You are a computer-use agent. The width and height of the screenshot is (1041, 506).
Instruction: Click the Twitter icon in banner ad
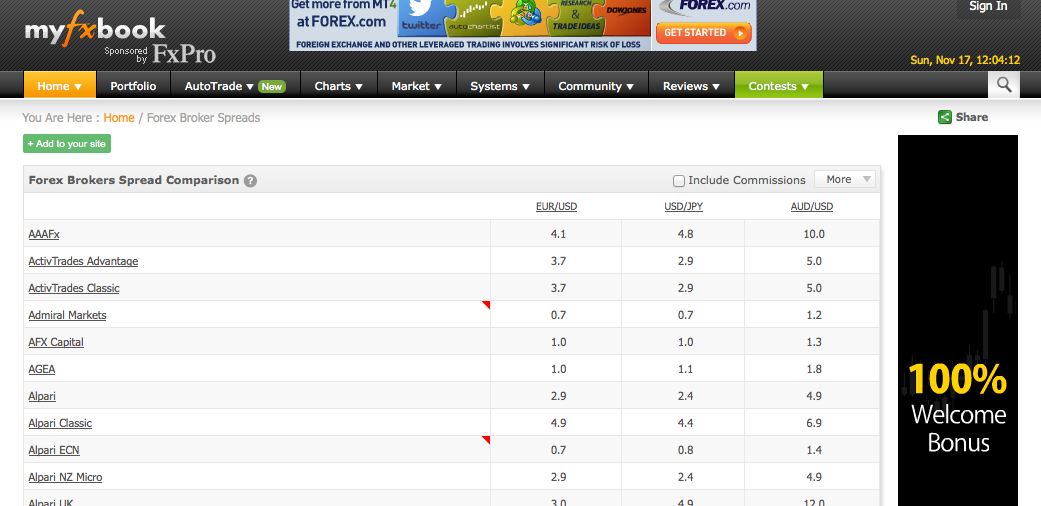[421, 18]
